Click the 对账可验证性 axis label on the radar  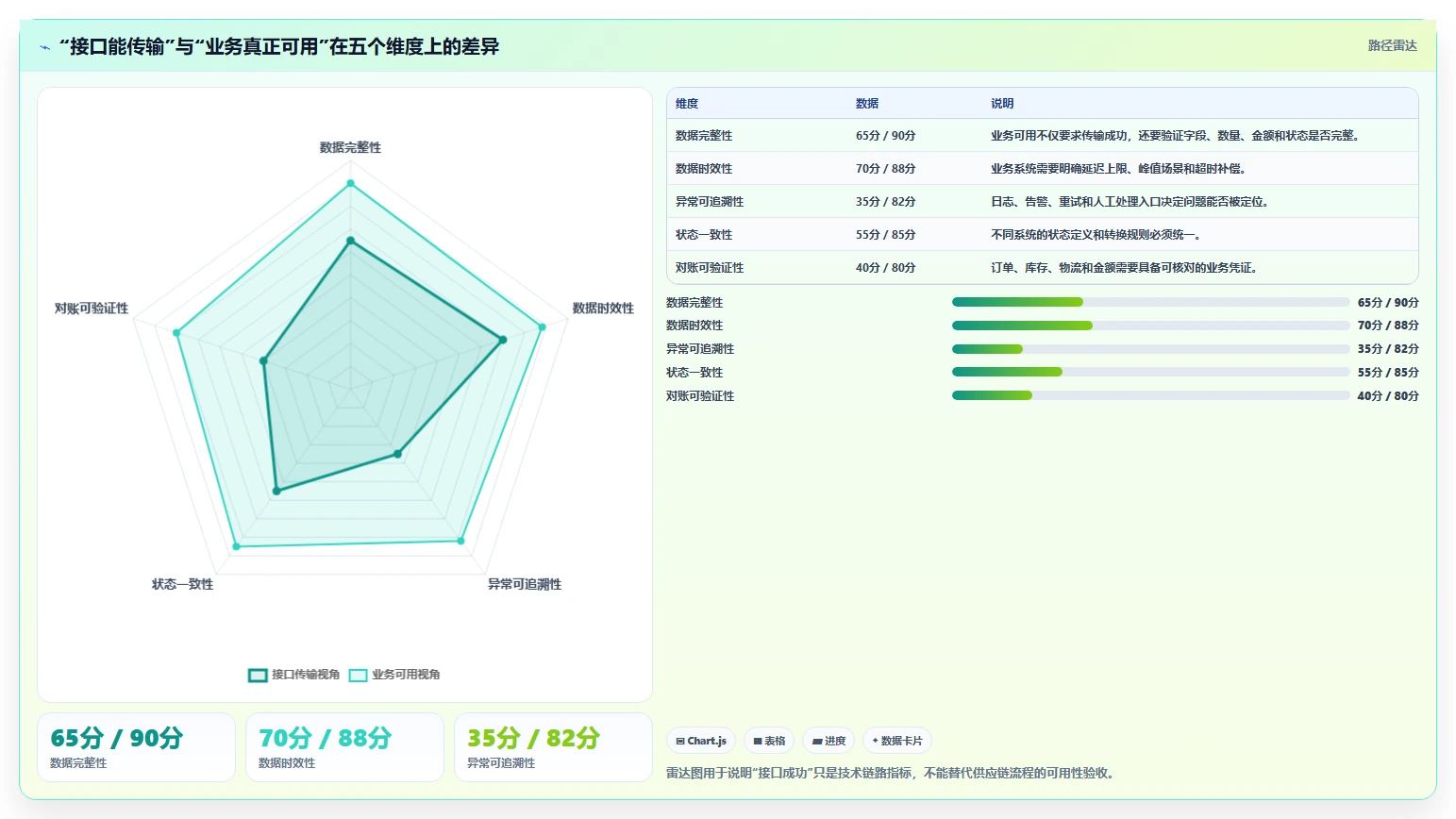point(92,309)
